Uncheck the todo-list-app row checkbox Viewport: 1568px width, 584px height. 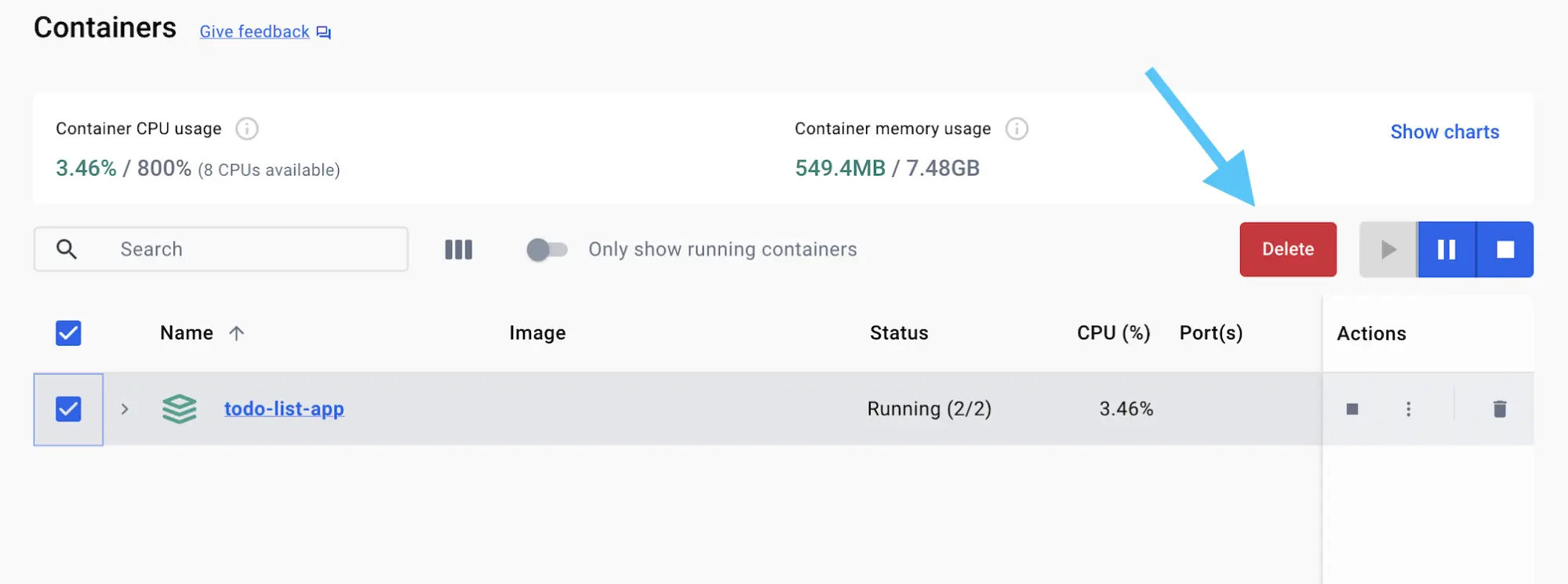click(67, 408)
